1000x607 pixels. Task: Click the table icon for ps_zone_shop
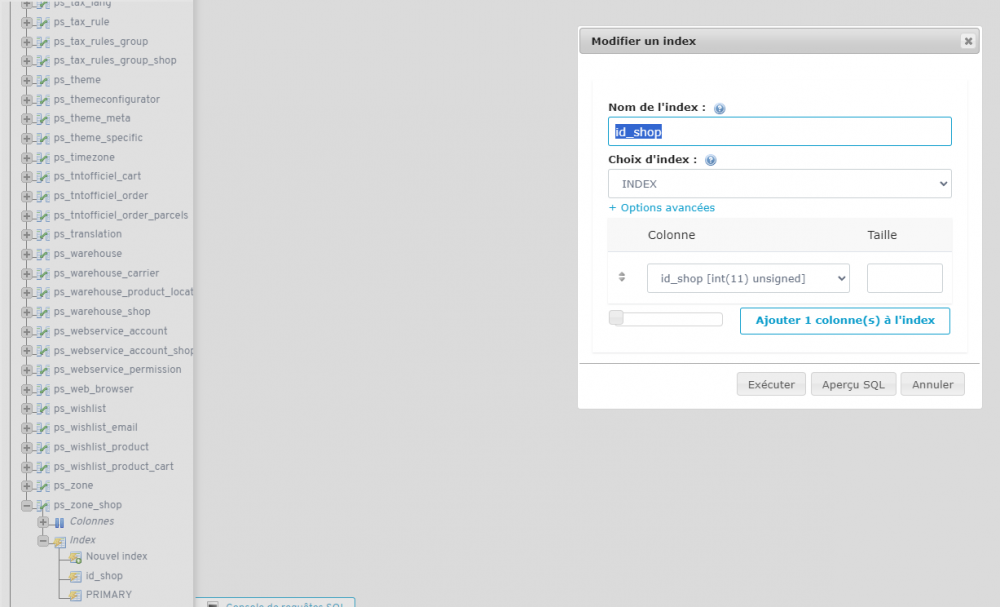coord(43,506)
